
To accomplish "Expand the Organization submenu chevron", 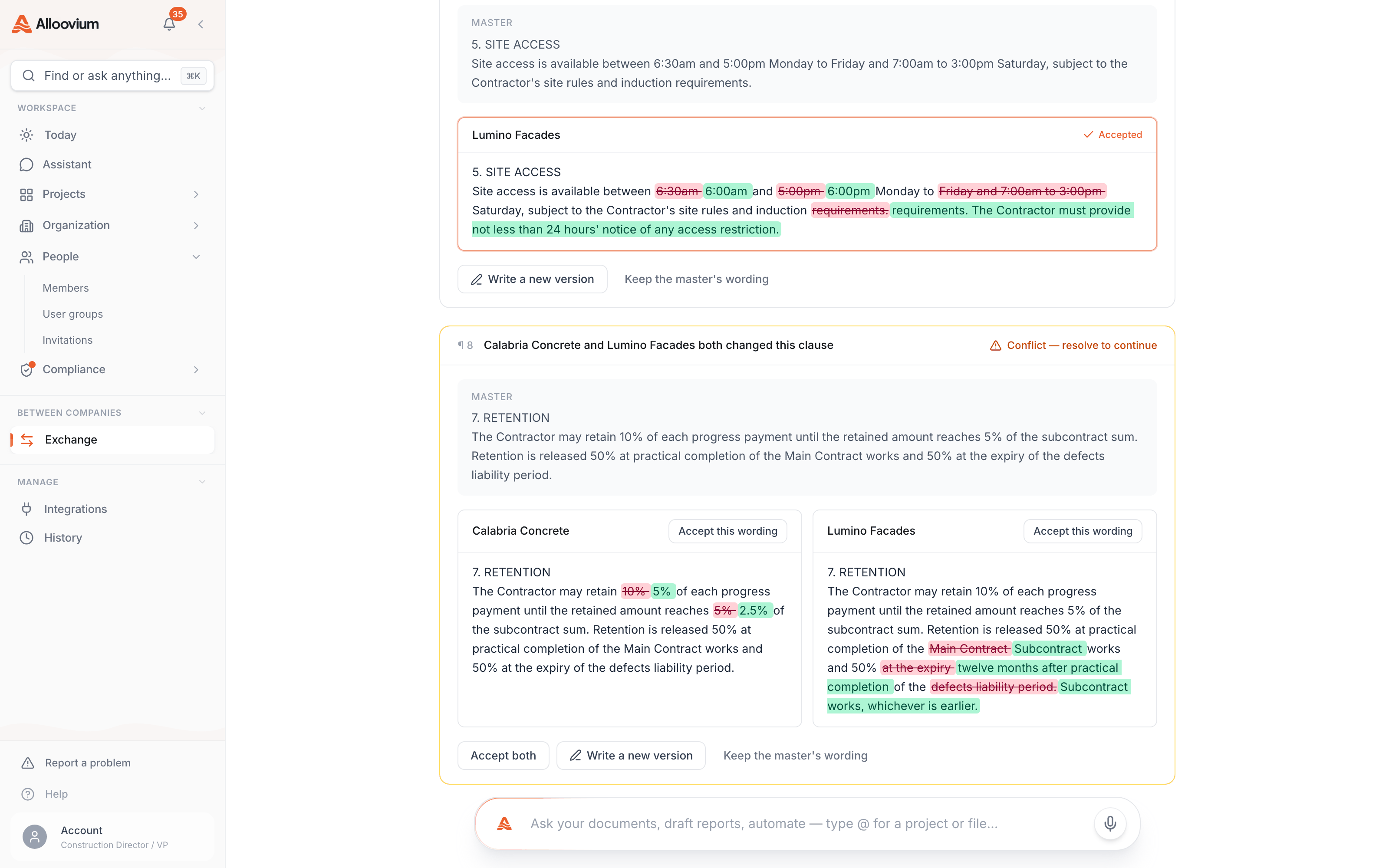I will (196, 226).
